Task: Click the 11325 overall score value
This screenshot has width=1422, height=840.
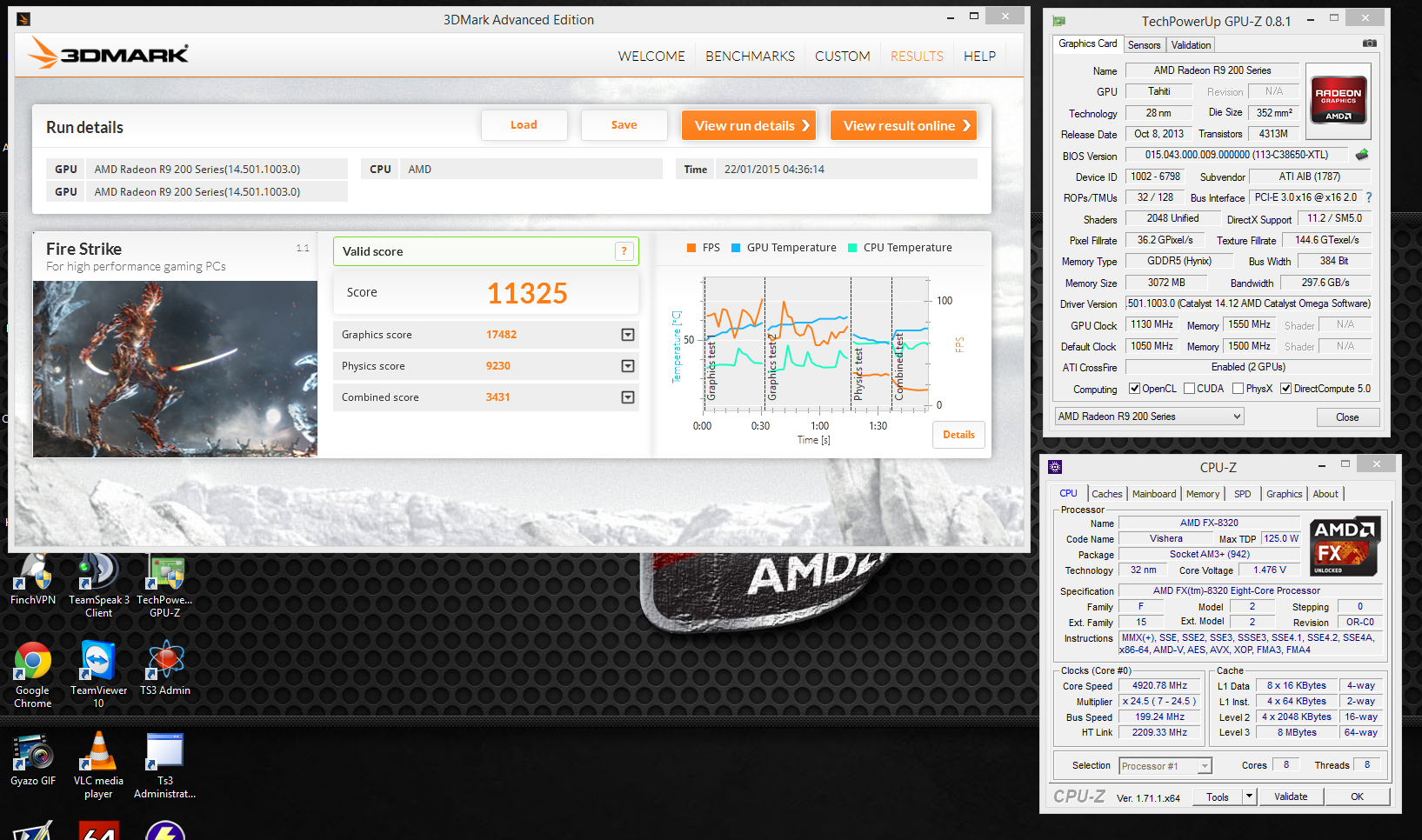Action: coord(527,294)
